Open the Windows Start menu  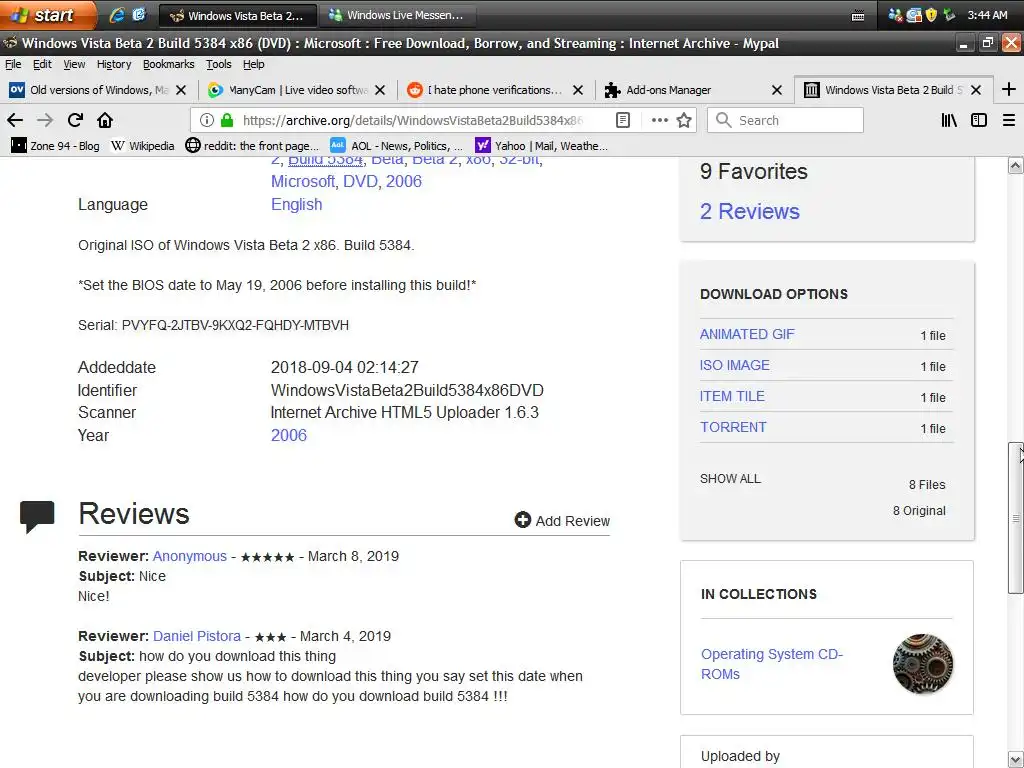(48, 15)
